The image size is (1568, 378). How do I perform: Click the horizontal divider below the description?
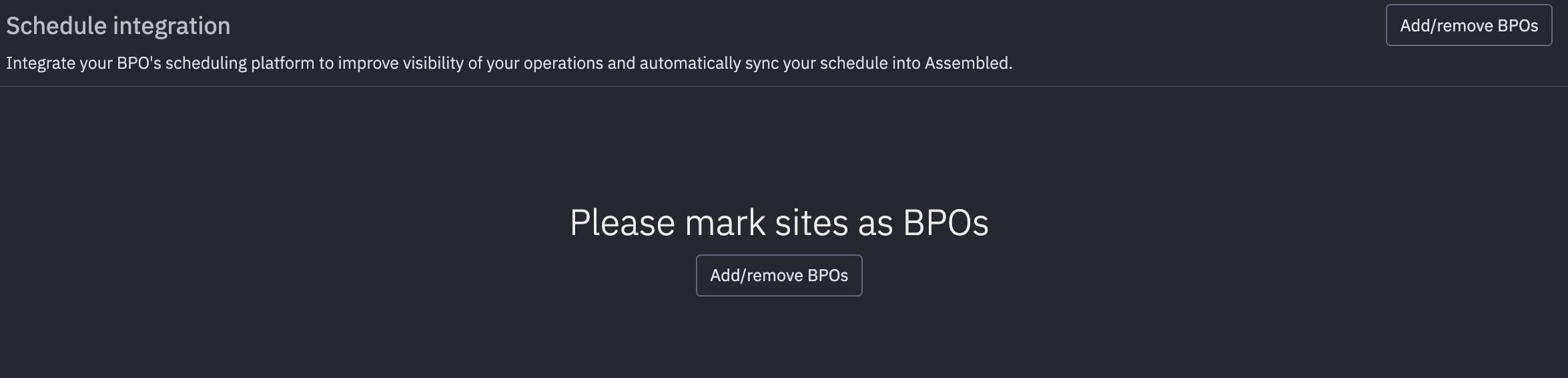click(x=784, y=86)
